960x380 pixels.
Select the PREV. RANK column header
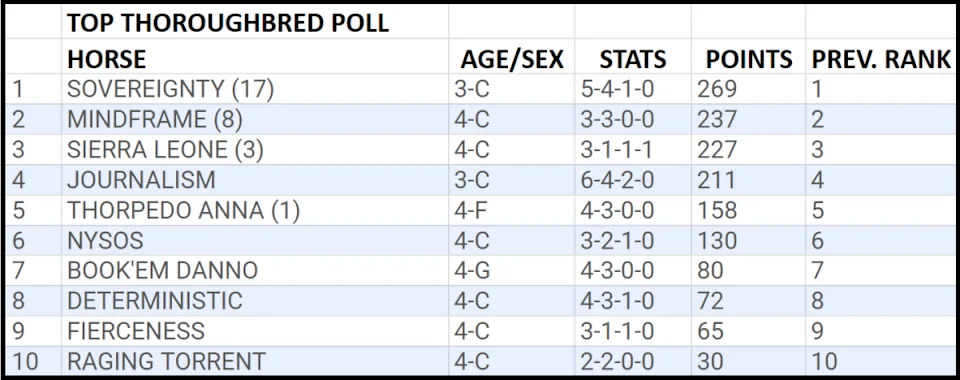(x=880, y=57)
